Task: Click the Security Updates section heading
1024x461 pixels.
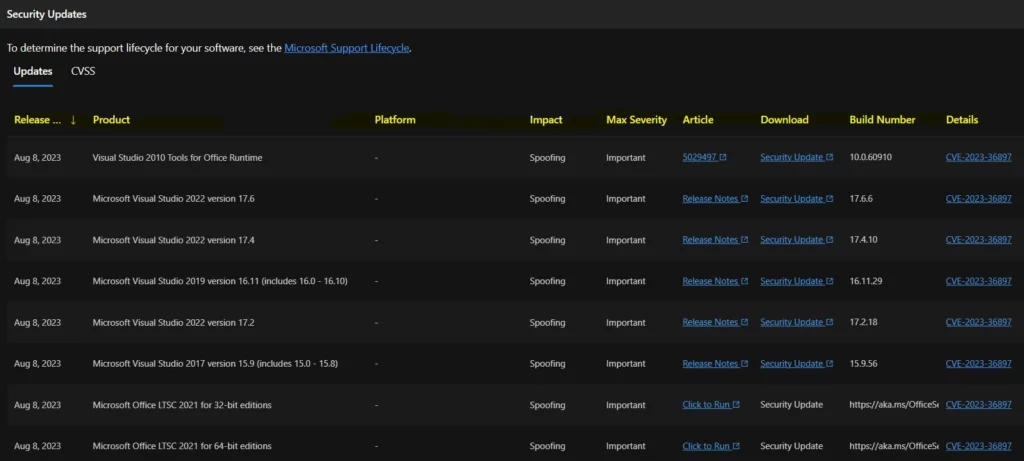Action: 46,14
